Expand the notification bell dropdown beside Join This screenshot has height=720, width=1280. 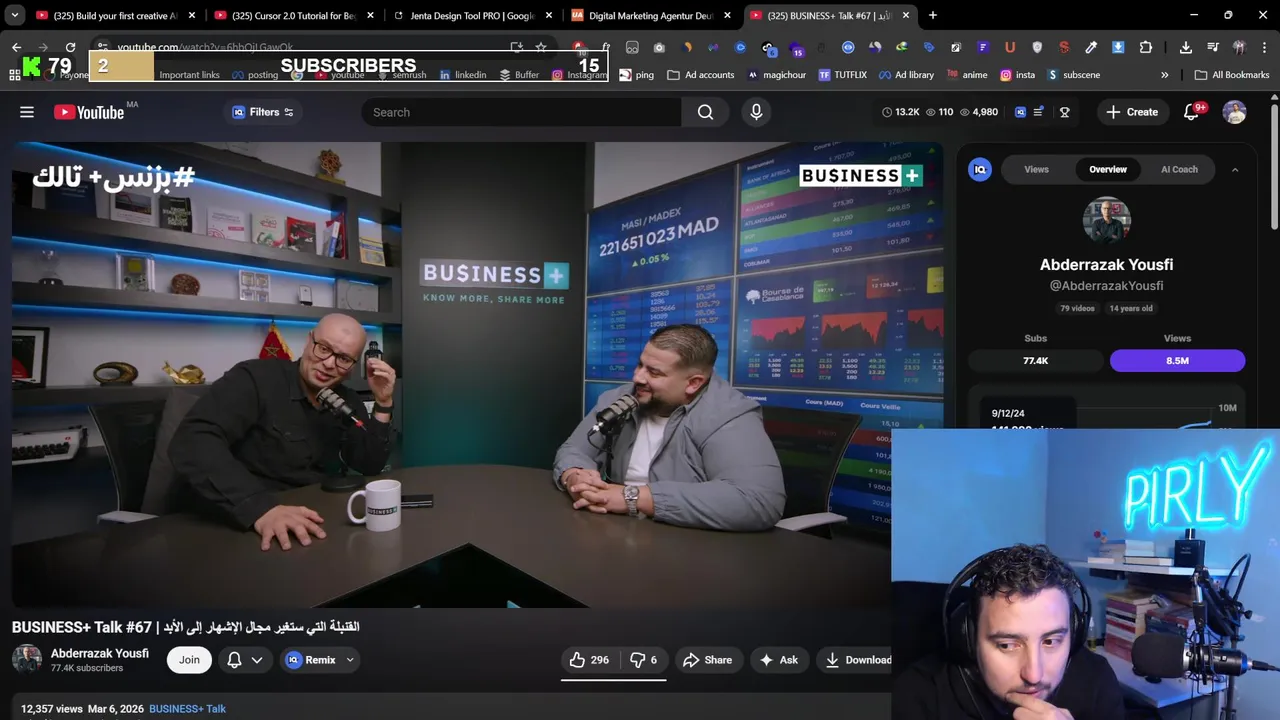pyautogui.click(x=257, y=660)
